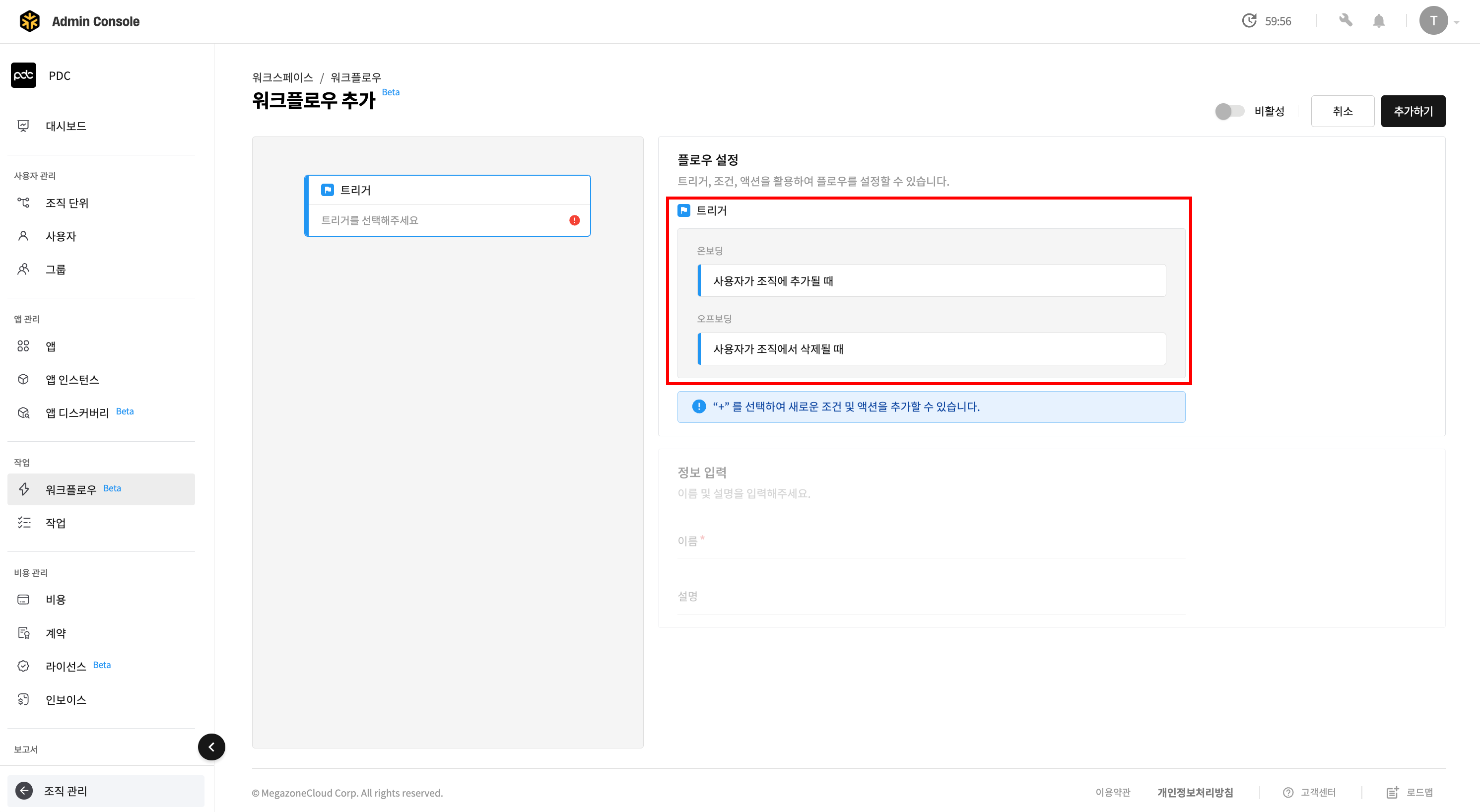Click the 취소 button

coord(1342,111)
